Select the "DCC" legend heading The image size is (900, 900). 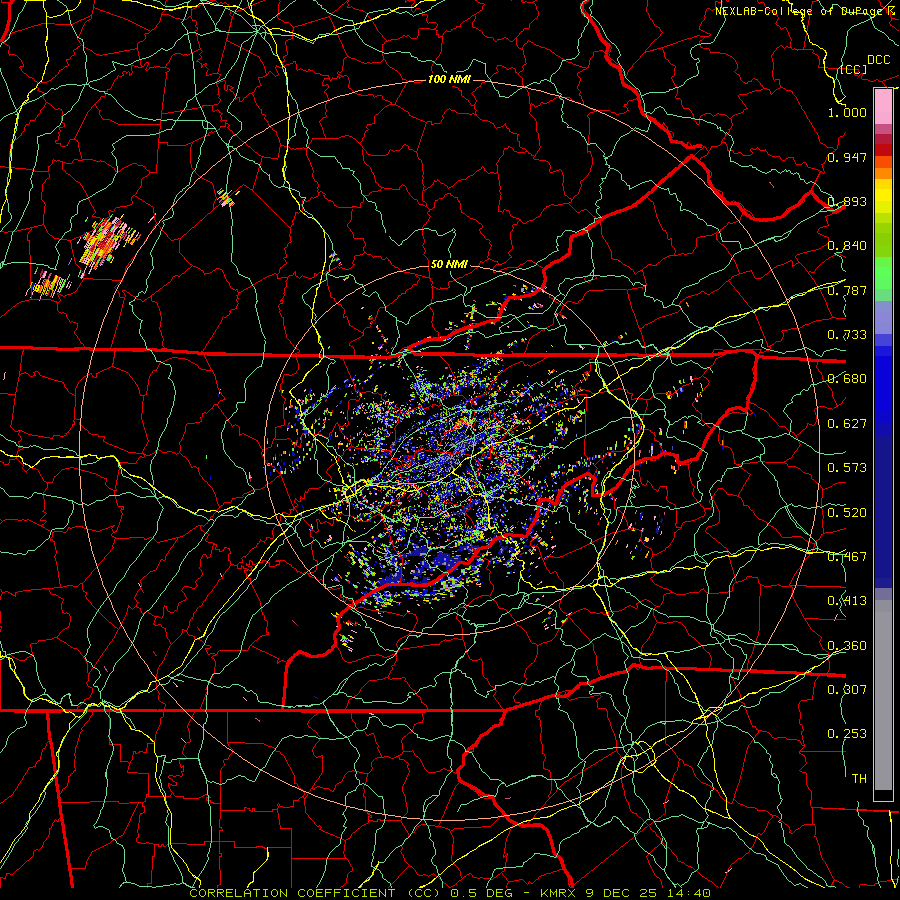pos(879,60)
